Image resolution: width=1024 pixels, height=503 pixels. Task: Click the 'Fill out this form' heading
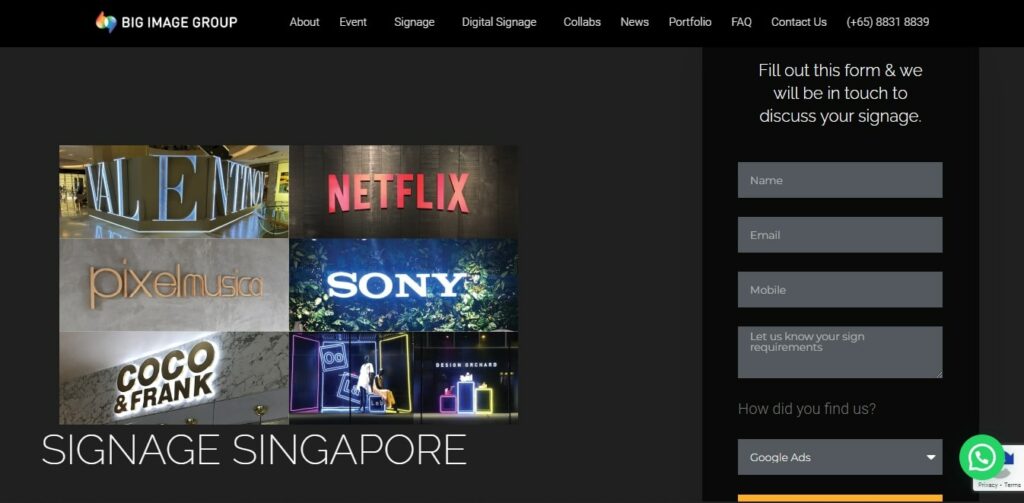click(x=840, y=93)
